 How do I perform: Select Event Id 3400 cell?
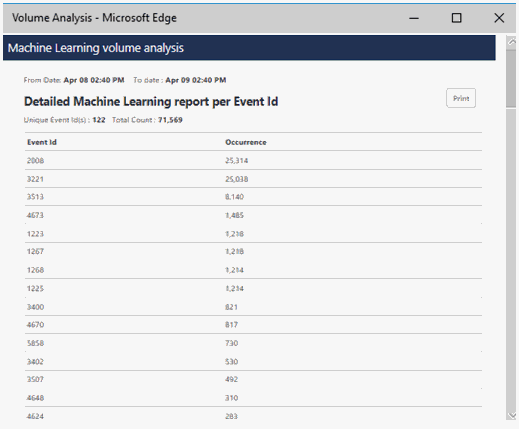(x=35, y=307)
